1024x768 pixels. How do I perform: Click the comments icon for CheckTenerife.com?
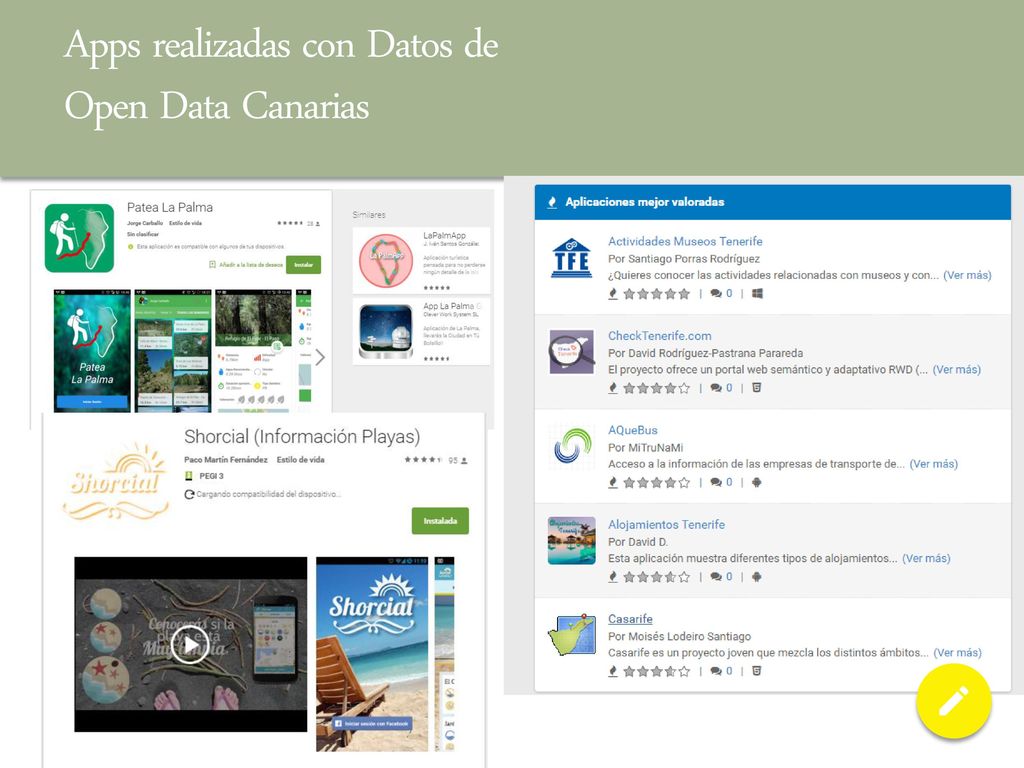pyautogui.click(x=716, y=388)
